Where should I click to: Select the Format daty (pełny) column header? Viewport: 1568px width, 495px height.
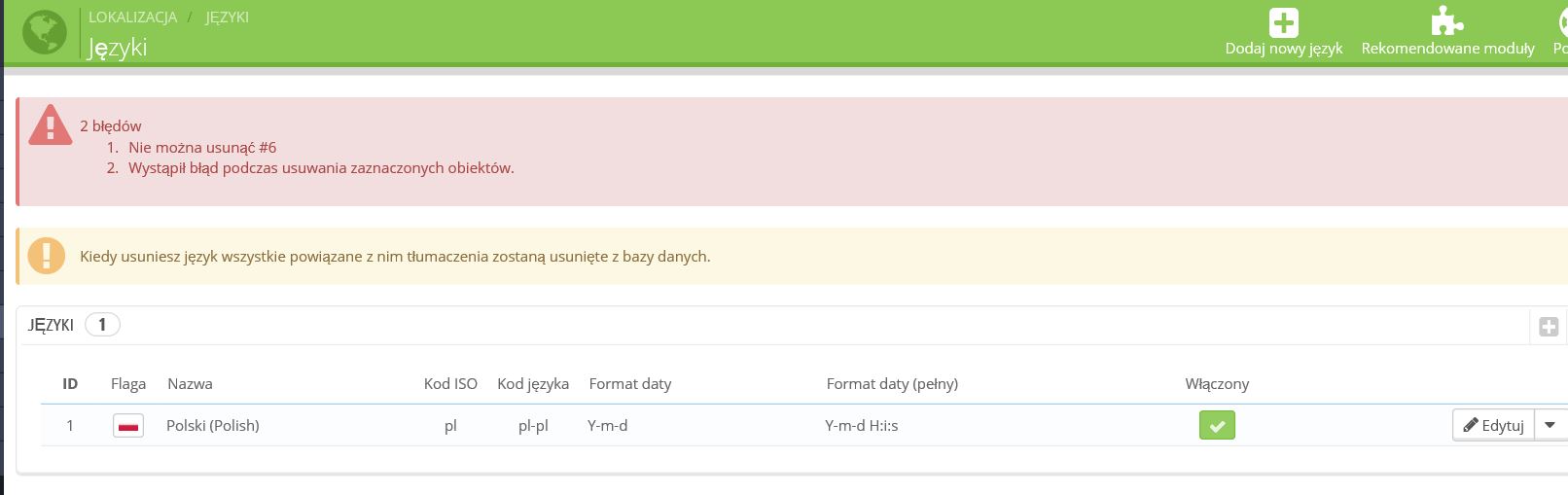tap(892, 384)
